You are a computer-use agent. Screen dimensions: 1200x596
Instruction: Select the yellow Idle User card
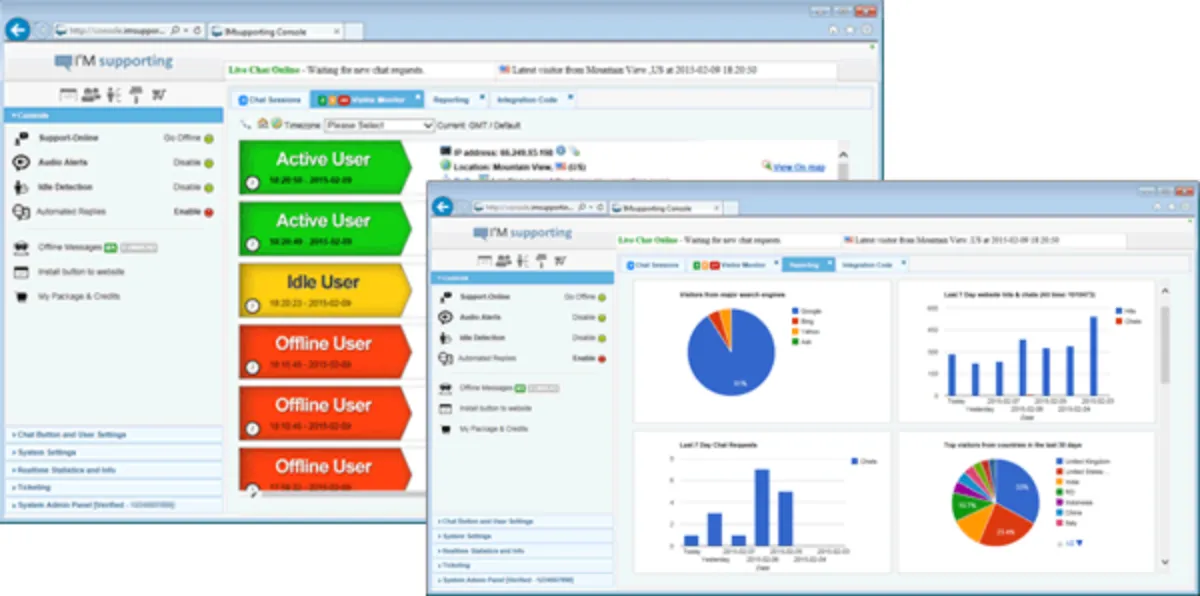pyautogui.click(x=325, y=289)
